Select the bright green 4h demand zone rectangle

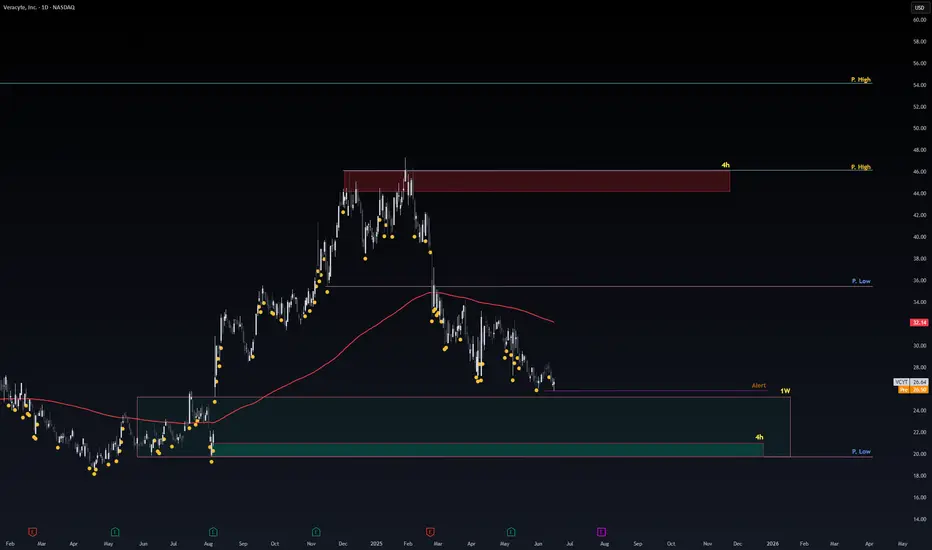pyautogui.click(x=487, y=450)
